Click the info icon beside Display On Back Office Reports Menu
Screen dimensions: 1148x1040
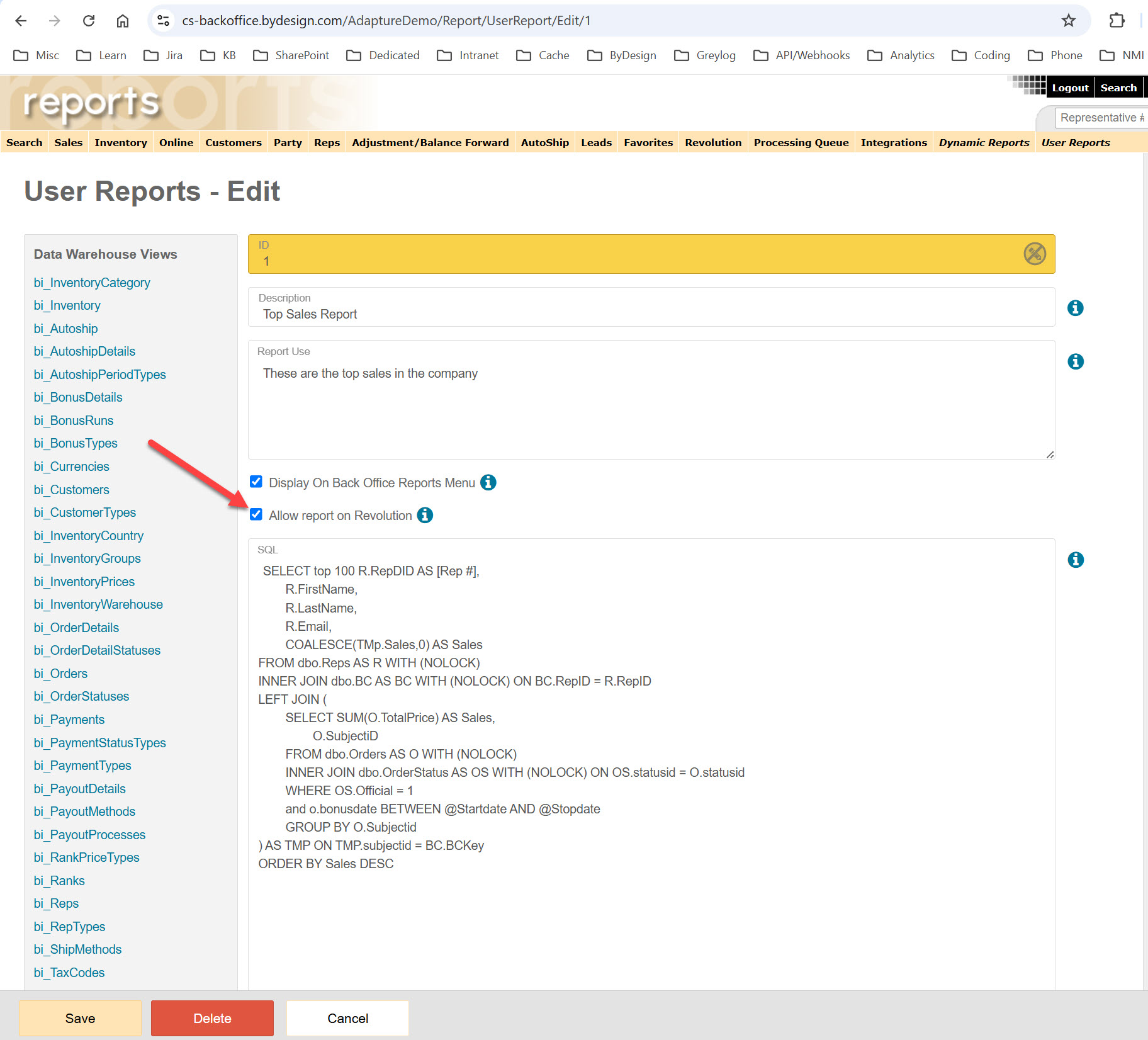point(488,482)
